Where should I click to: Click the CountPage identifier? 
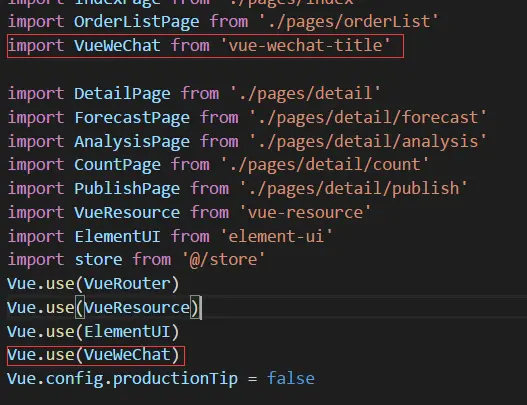(x=117, y=165)
